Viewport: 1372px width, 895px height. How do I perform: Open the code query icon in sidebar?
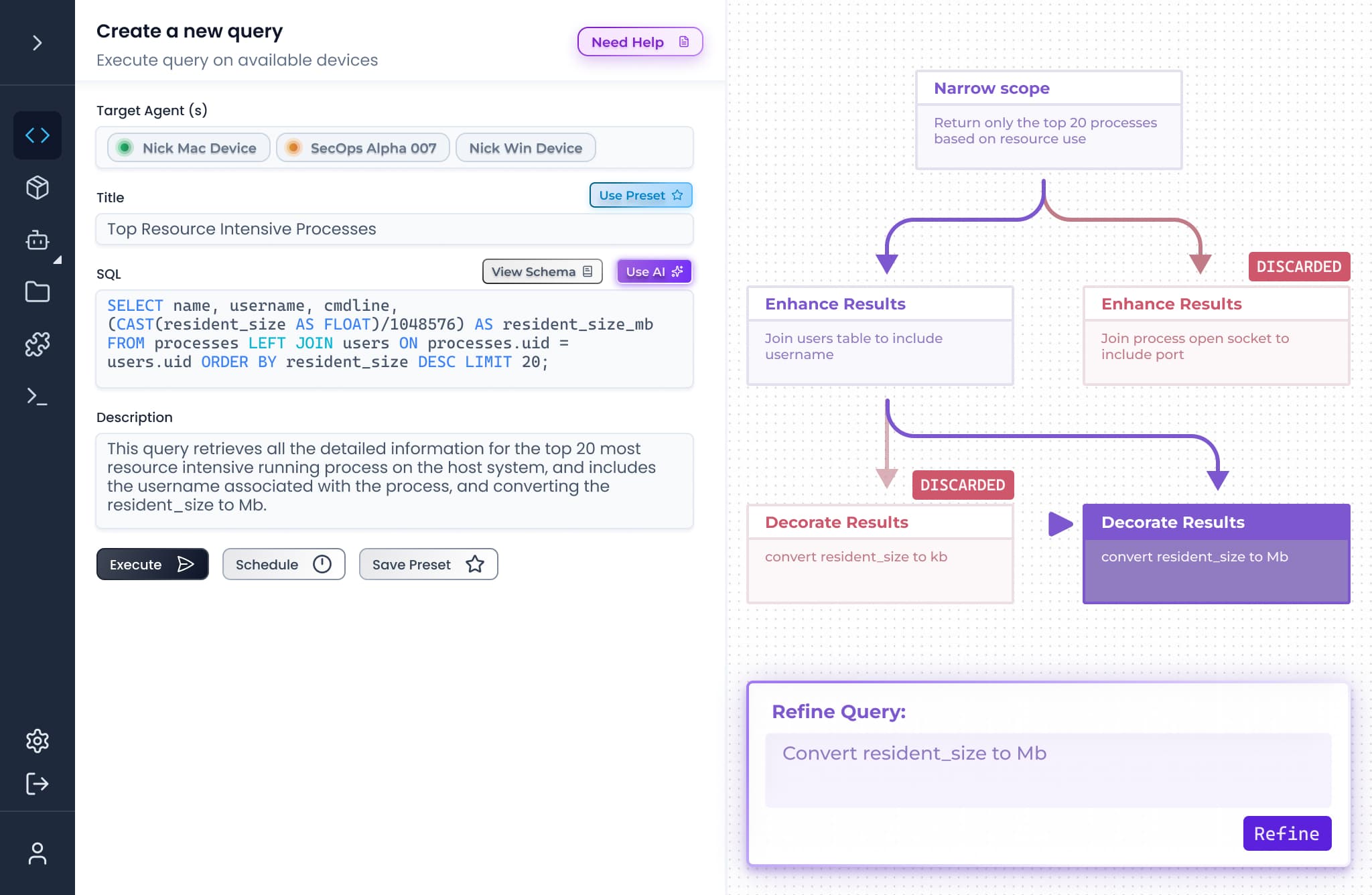(x=38, y=135)
